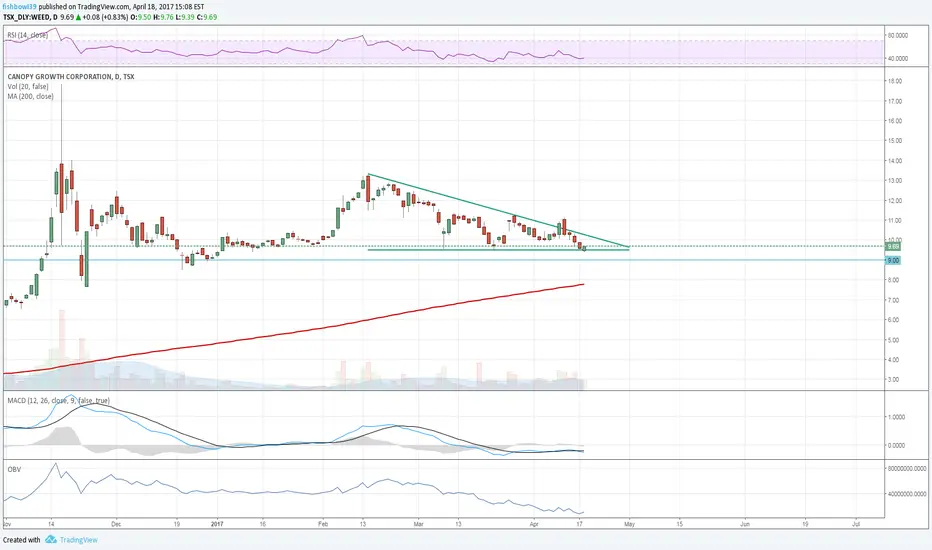Click the 11.00 price axis label

pos(894,221)
